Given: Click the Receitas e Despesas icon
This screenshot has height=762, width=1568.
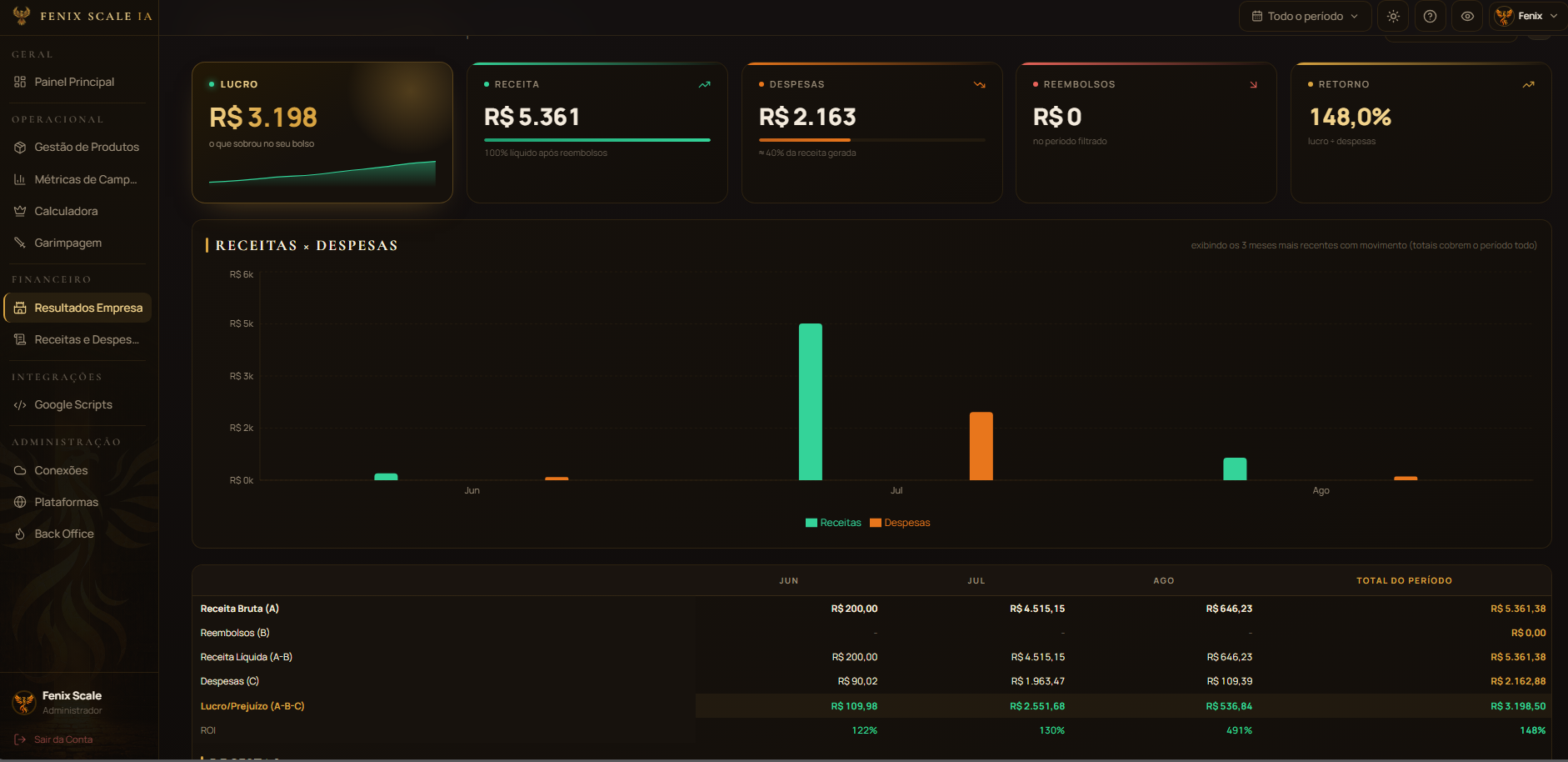Looking at the screenshot, I should point(20,339).
